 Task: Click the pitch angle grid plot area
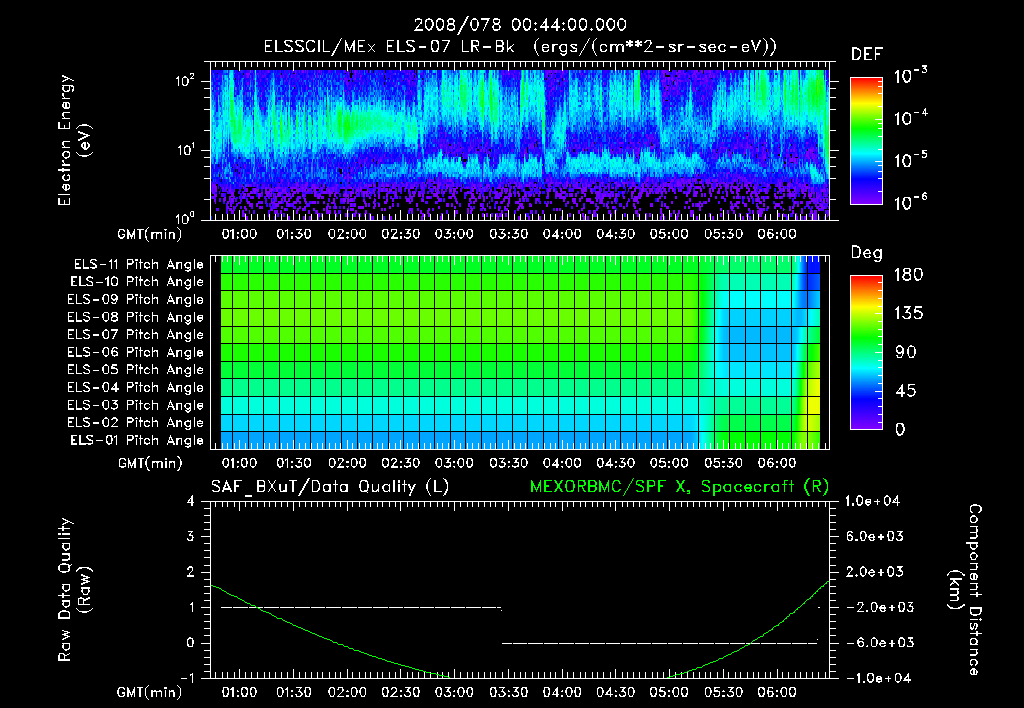520,352
